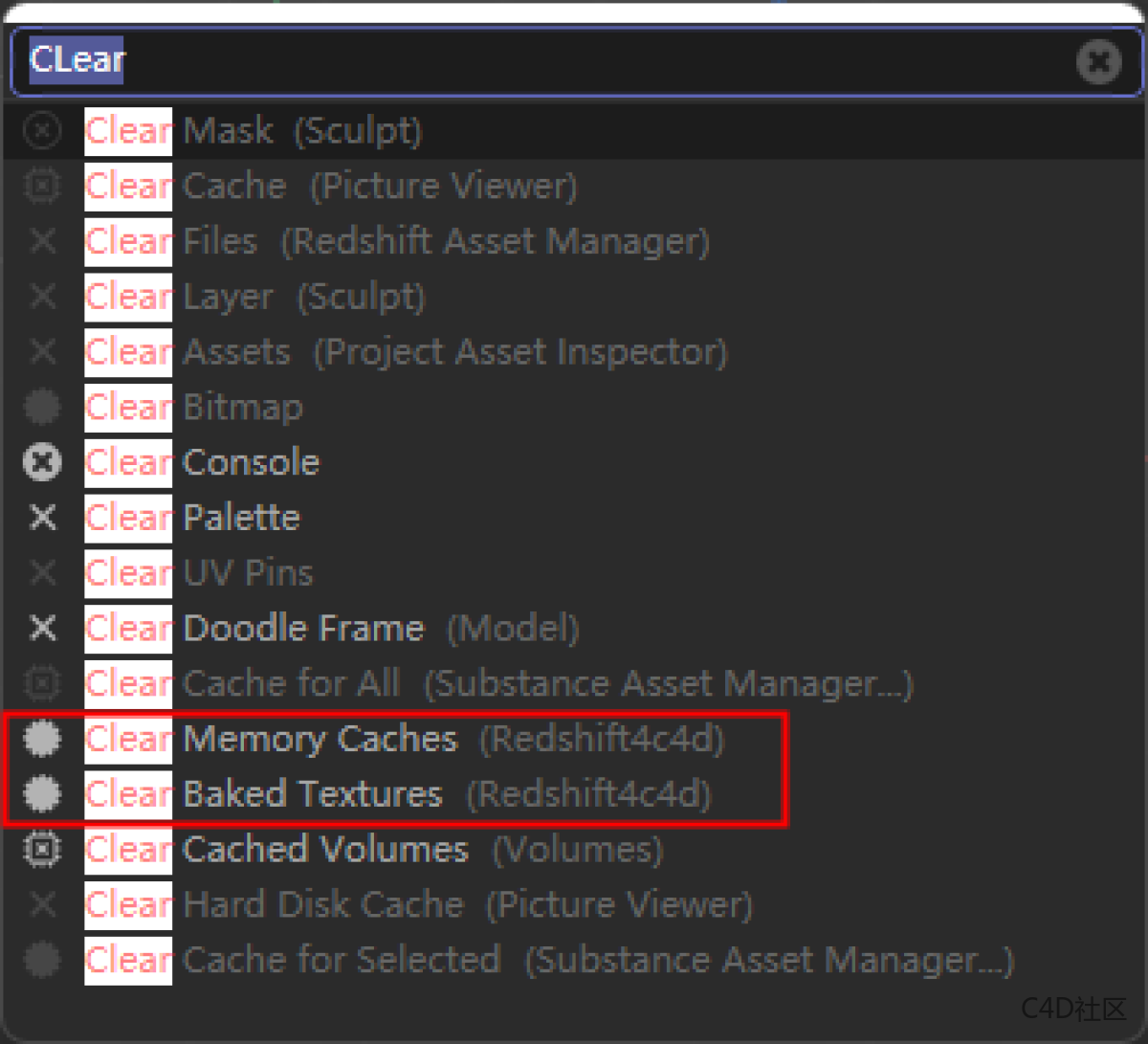Select Clear Hard Disk Cache entry
The image size is (1148, 1044).
[418, 904]
